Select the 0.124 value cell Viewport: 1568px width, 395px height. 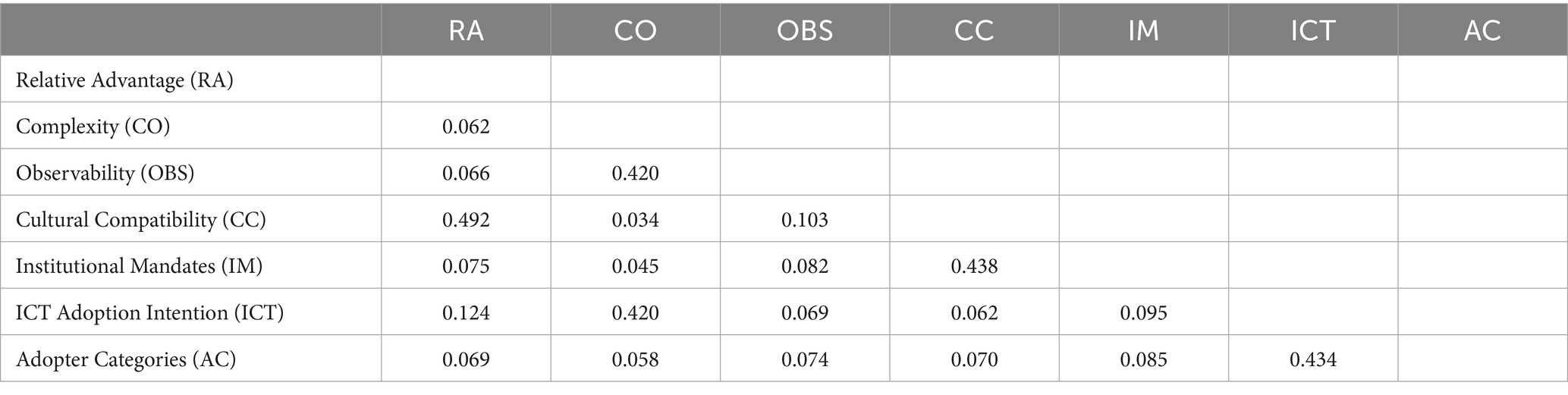466,312
